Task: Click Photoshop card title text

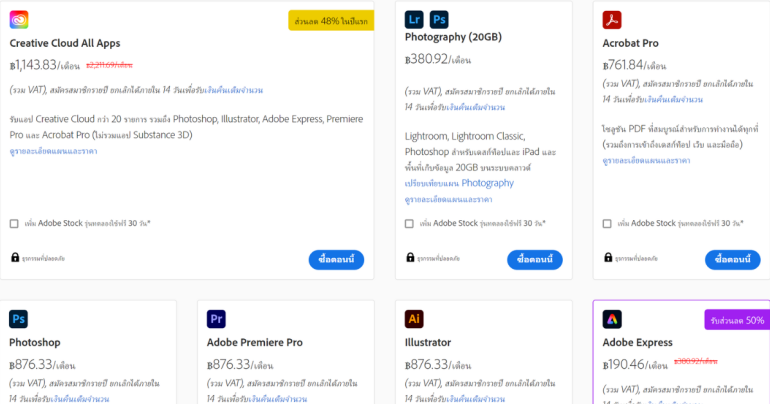Action: [x=35, y=343]
